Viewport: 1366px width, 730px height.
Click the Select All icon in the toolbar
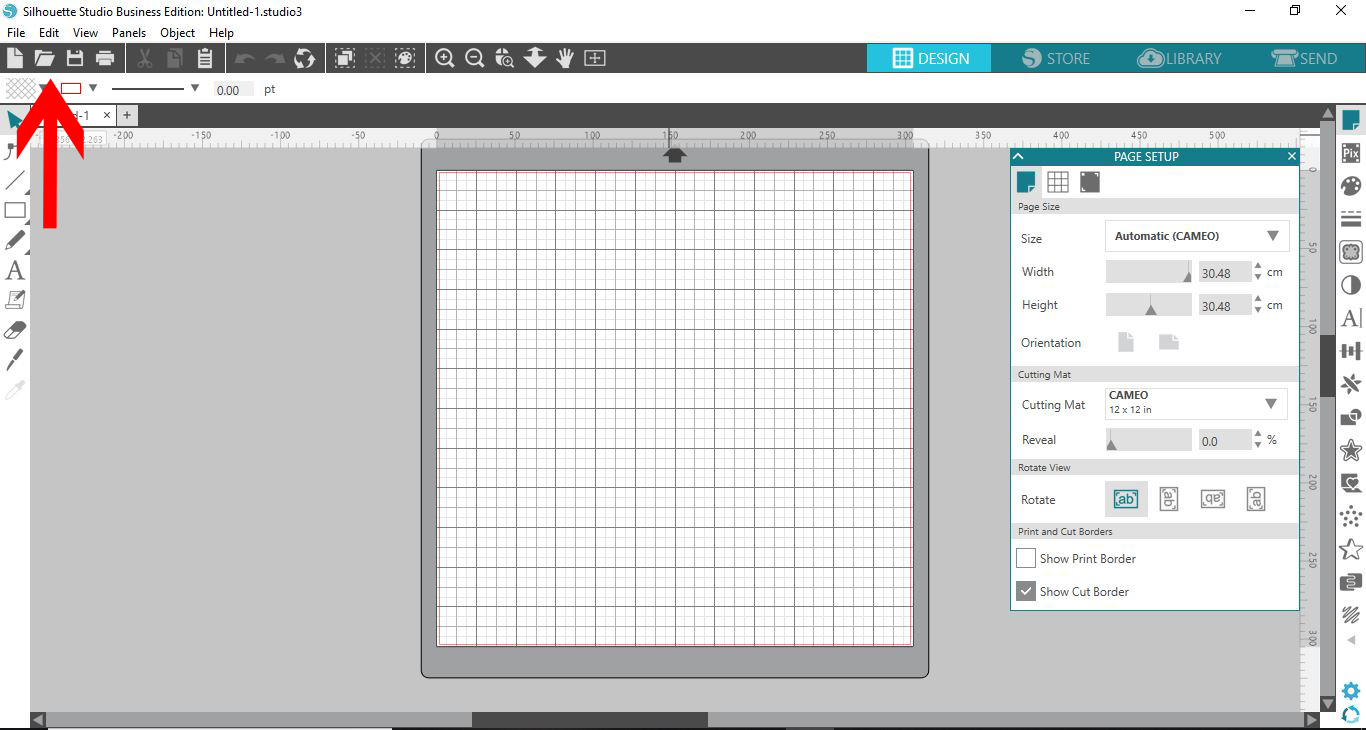click(345, 58)
